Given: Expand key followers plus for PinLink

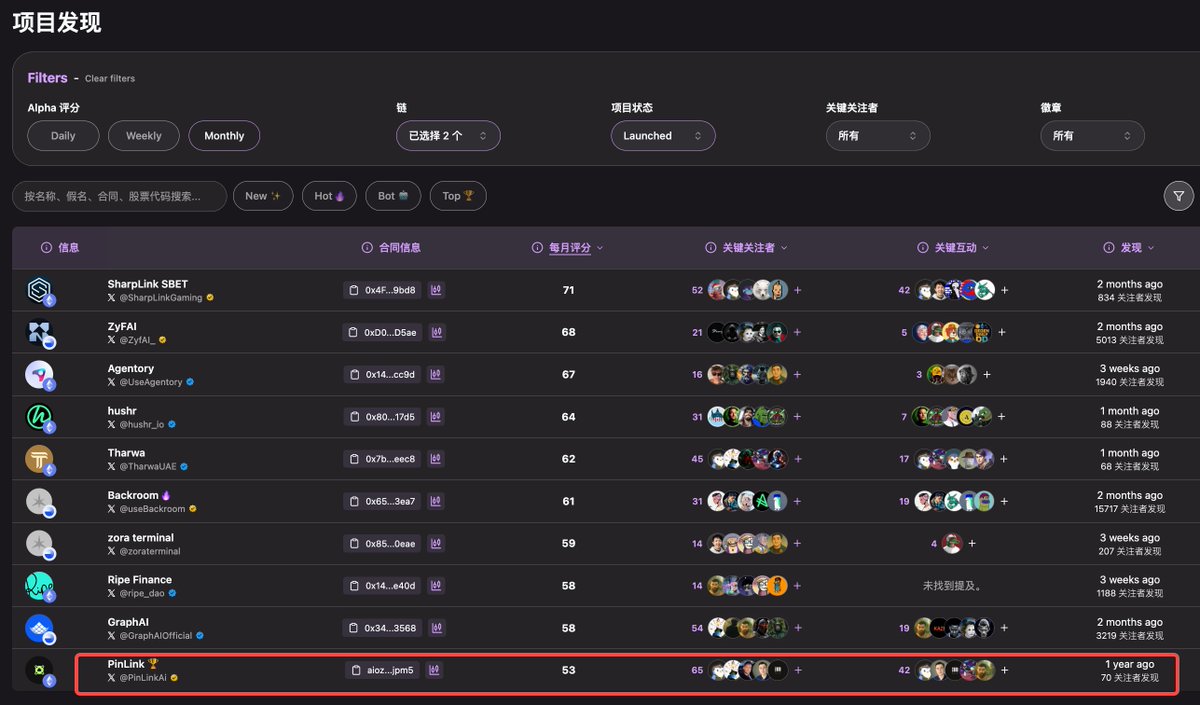Looking at the screenshot, I should pyautogui.click(x=797, y=670).
